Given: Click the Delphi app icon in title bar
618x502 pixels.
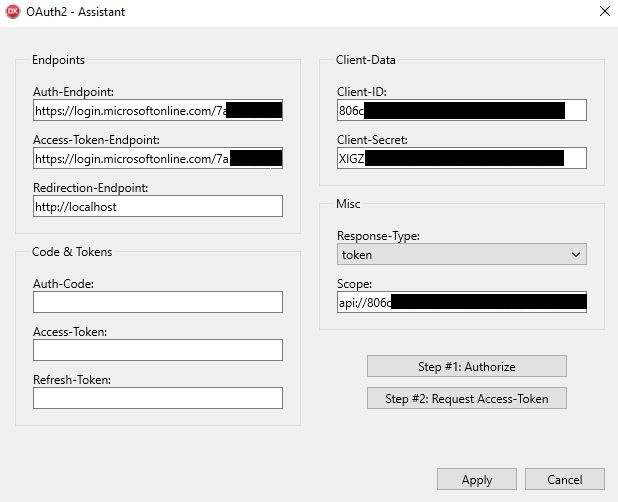Looking at the screenshot, I should tap(13, 11).
